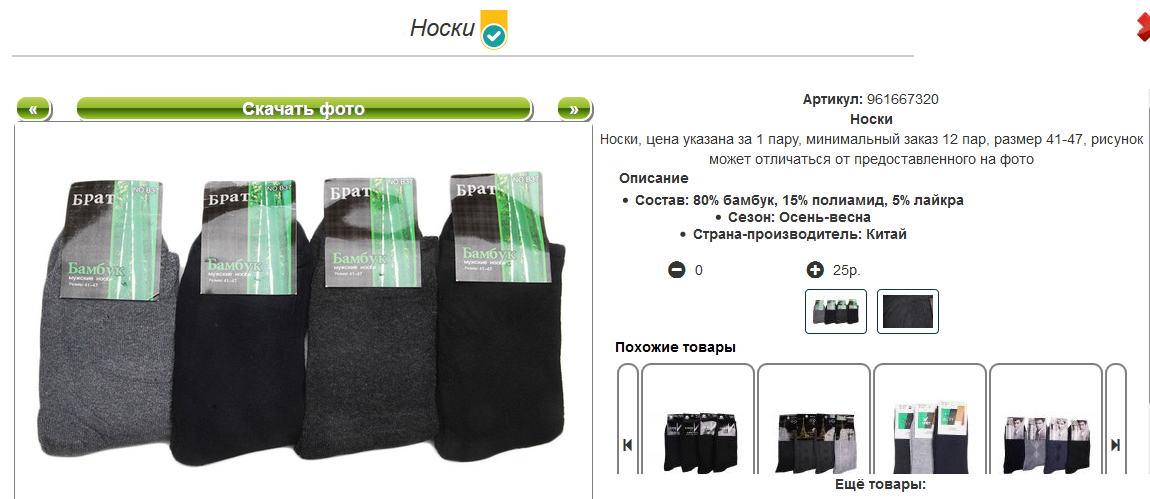This screenshot has height=499, width=1150.
Task: Click the next photo » button
Action: pyautogui.click(x=574, y=109)
